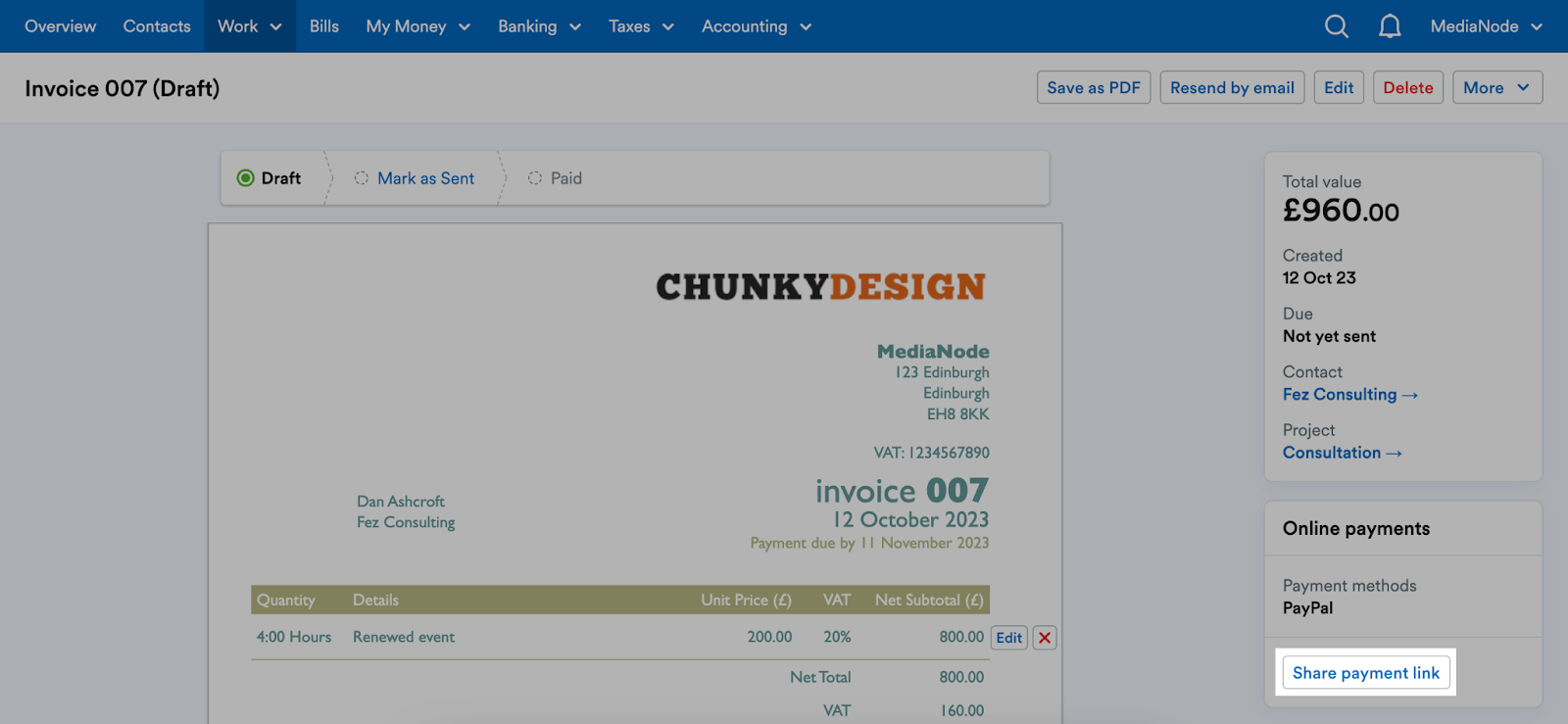Click the Net Subtotal (£) column header
Image resolution: width=1568 pixels, height=724 pixels.
(929, 600)
